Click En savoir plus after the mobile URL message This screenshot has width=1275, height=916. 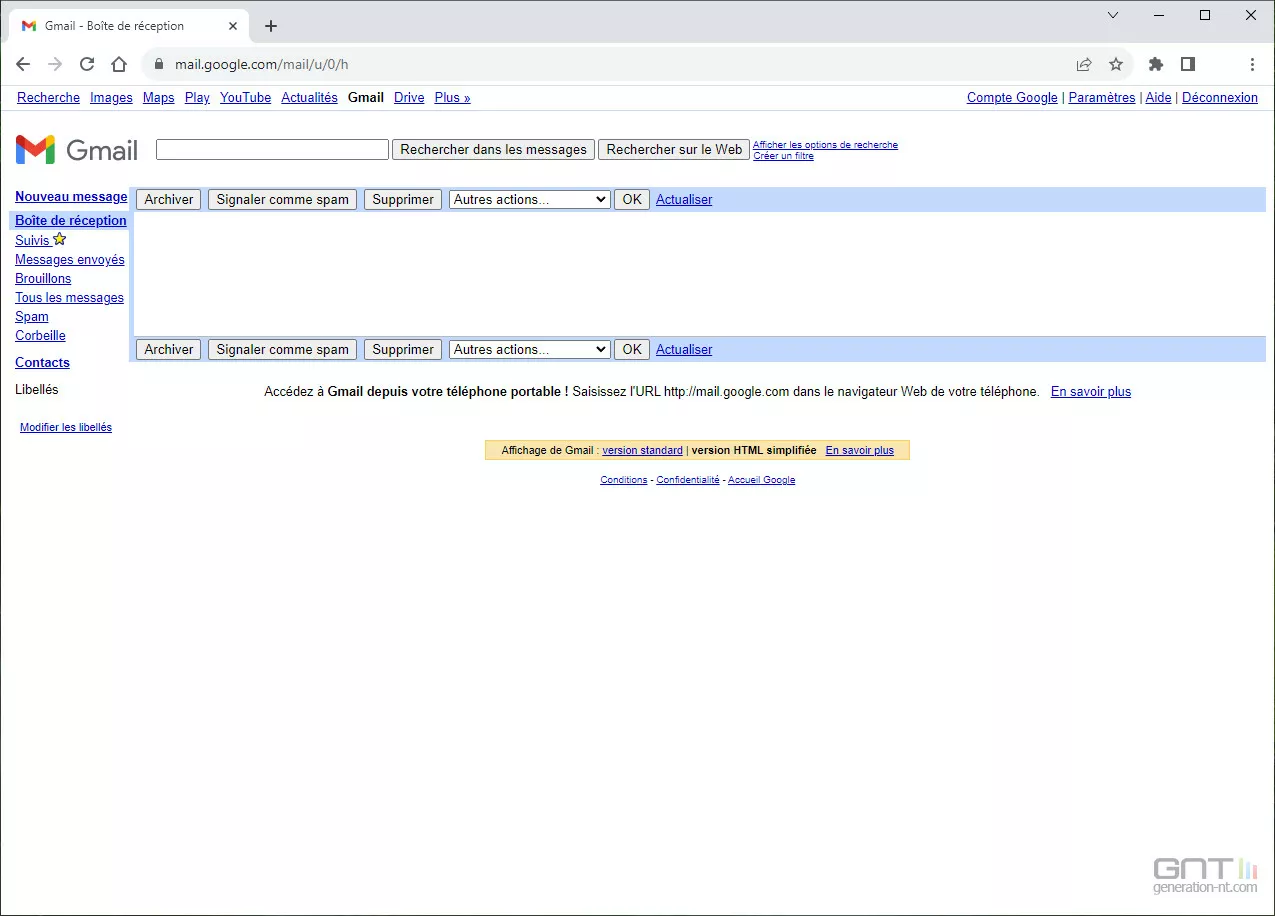click(1091, 391)
